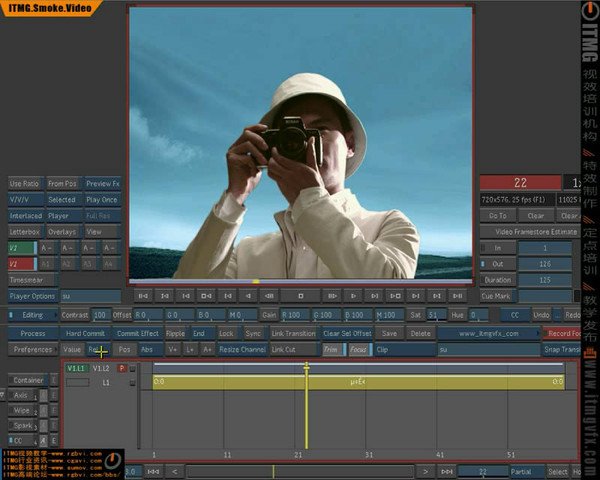Toggle the Lock button
Viewport: 600px width, 480px height.
226,333
